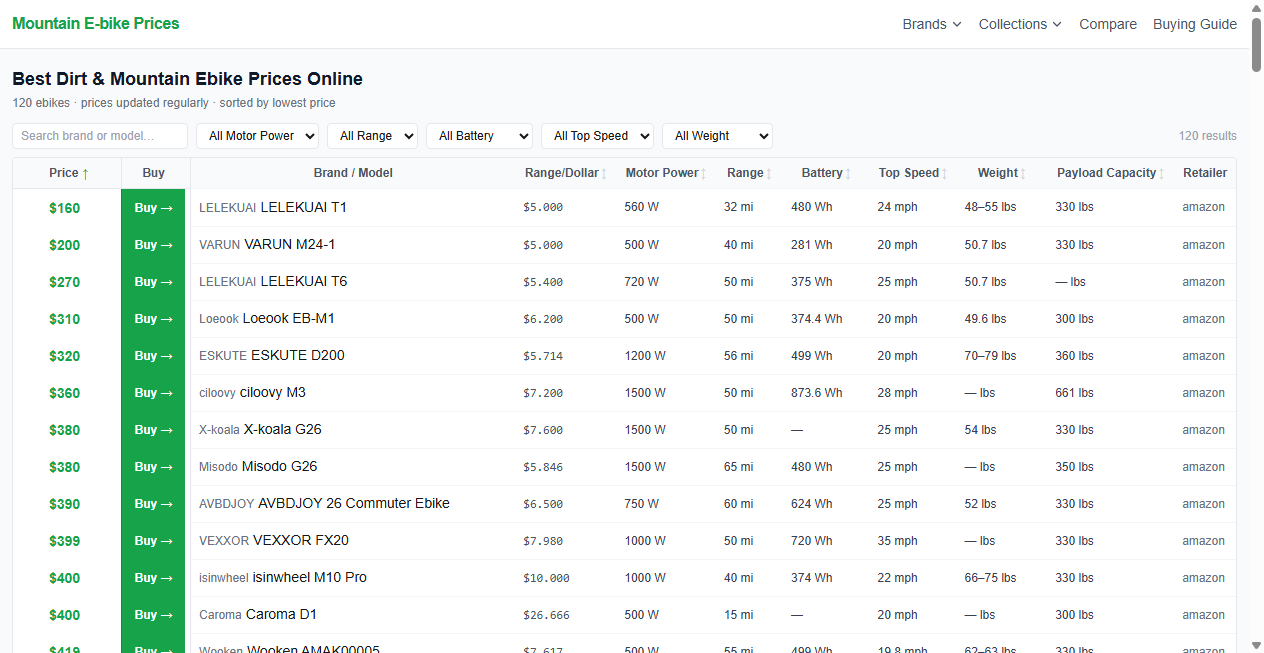Sort by the Battery column header
Viewport: 1264px width, 653px height.
coord(827,173)
